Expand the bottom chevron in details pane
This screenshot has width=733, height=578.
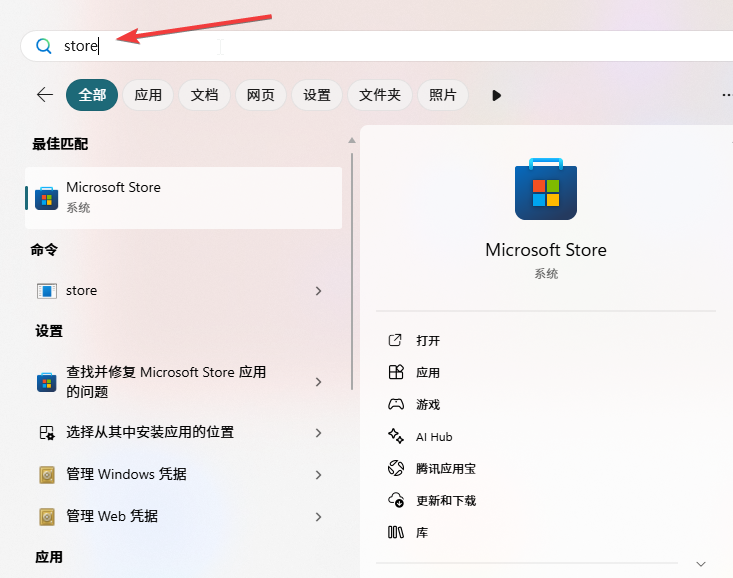pyautogui.click(x=700, y=564)
